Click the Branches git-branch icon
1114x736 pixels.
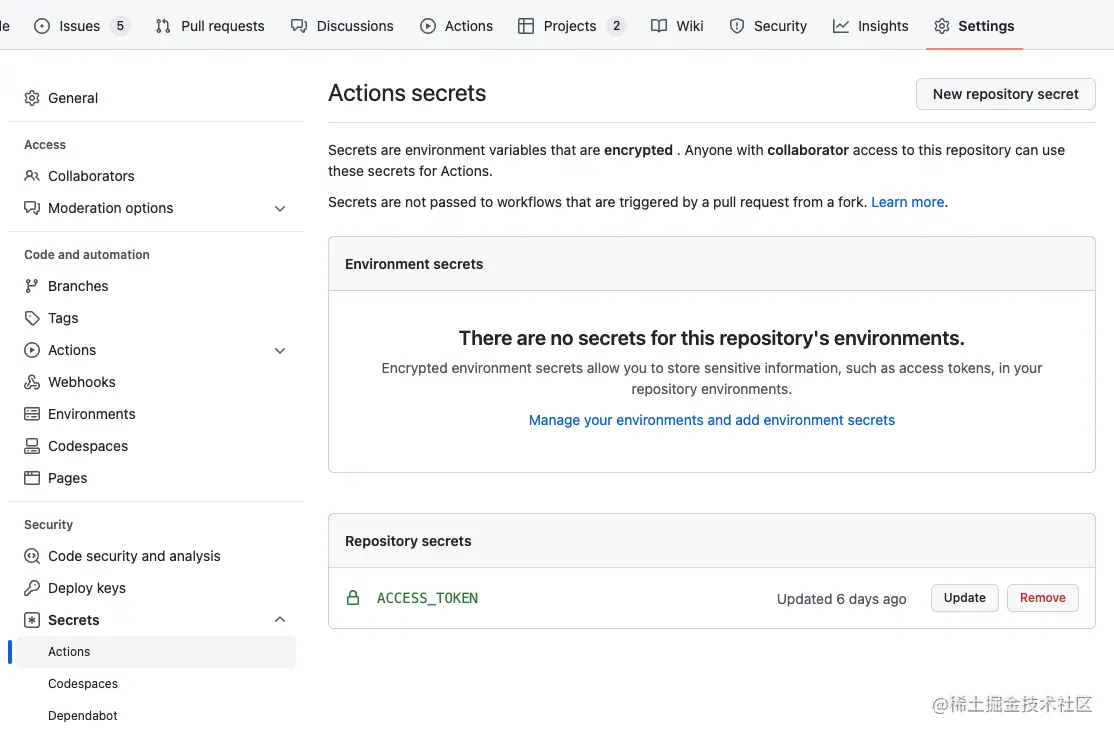[32, 286]
